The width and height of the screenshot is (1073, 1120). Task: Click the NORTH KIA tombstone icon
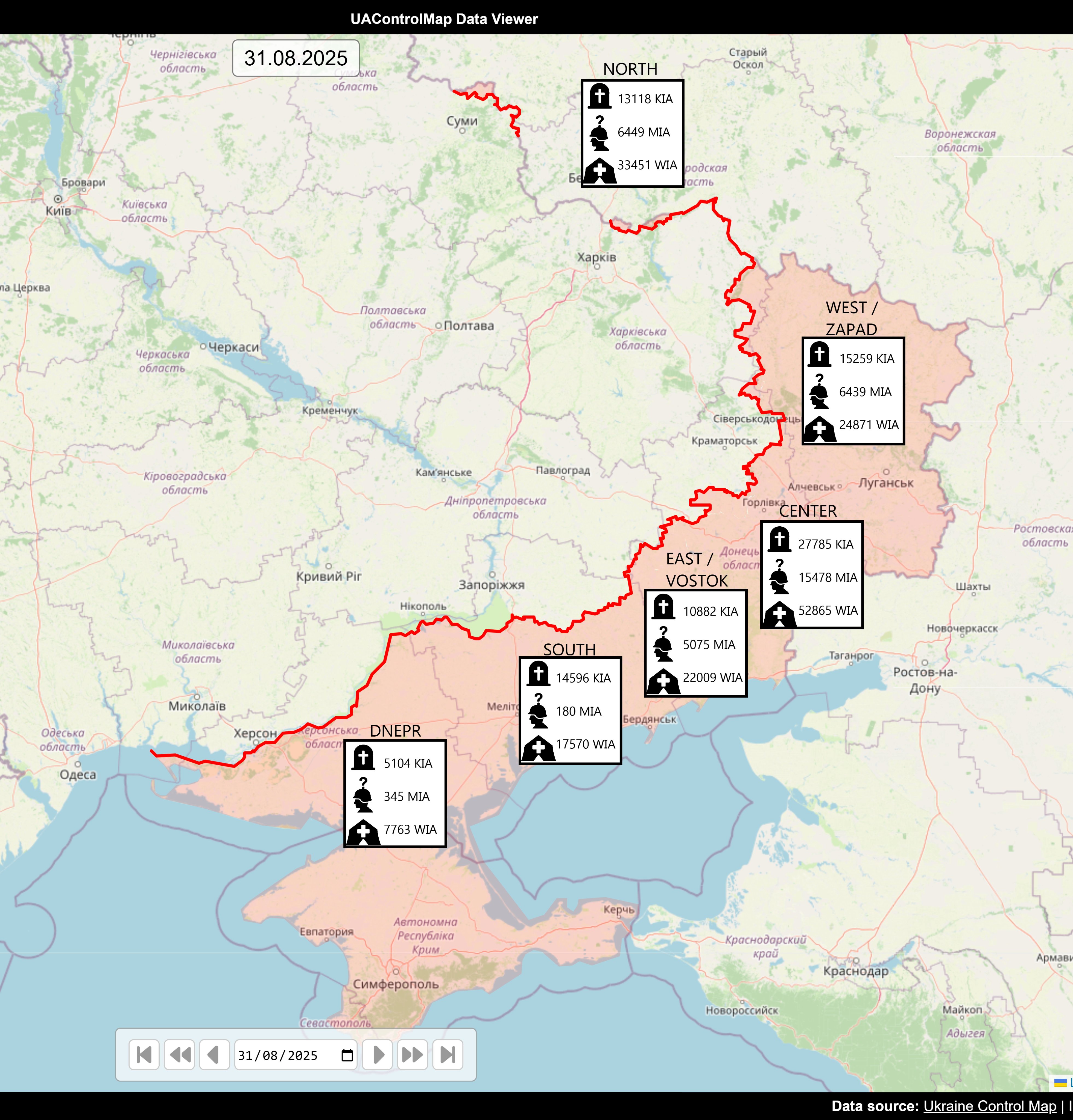599,97
